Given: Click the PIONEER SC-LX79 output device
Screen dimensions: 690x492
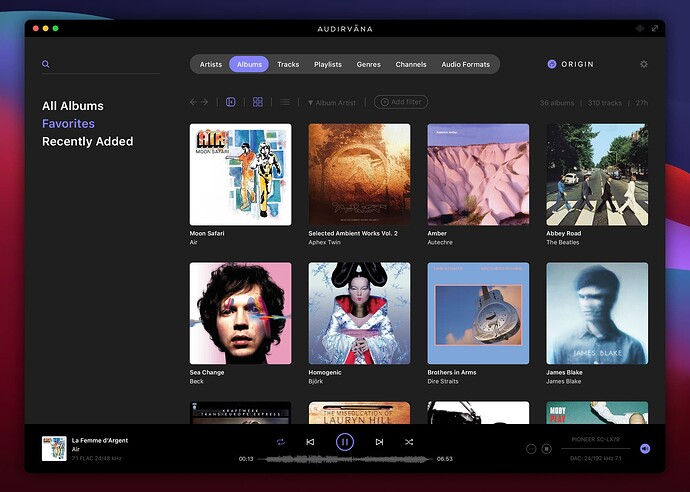Looking at the screenshot, I should click(595, 439).
